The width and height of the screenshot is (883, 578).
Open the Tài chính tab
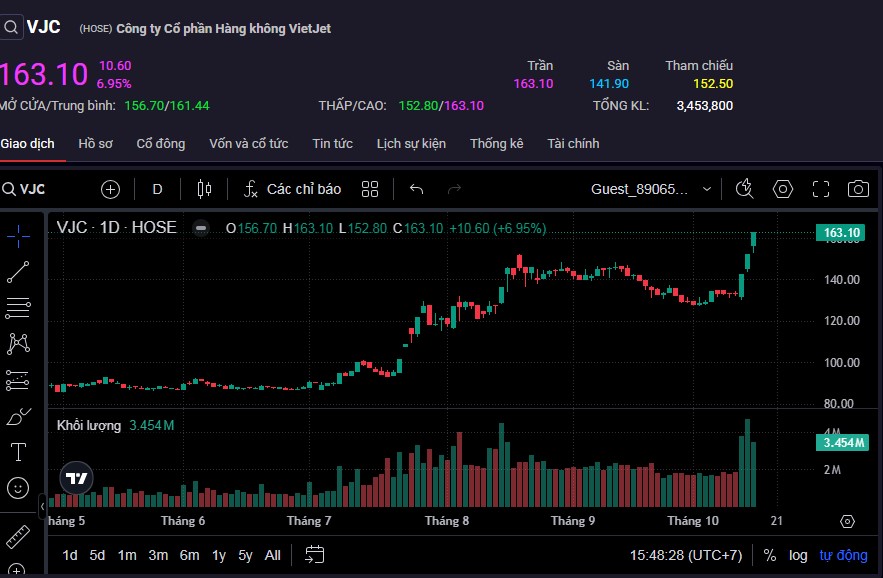click(573, 144)
